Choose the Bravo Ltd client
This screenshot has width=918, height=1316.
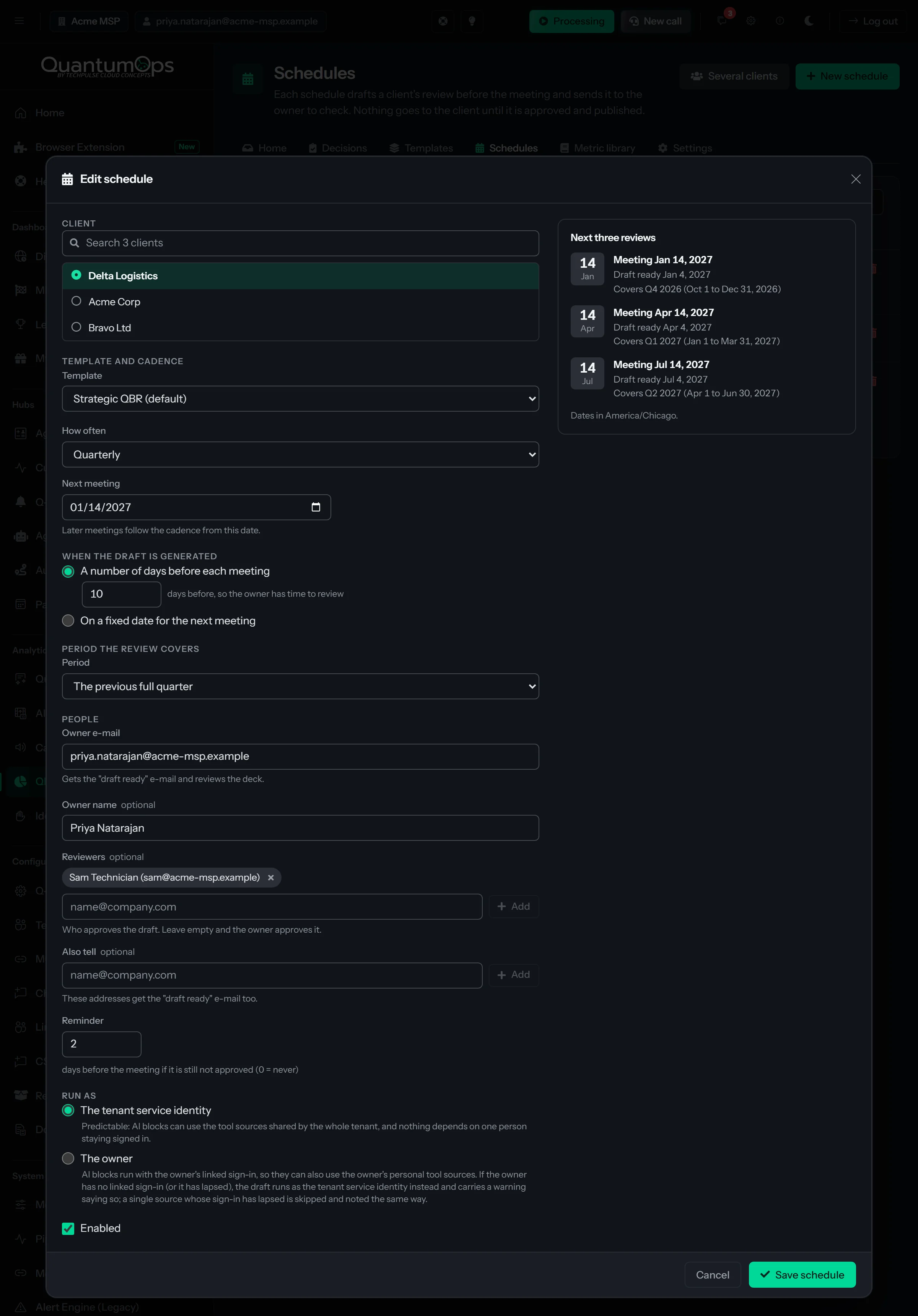click(x=300, y=328)
